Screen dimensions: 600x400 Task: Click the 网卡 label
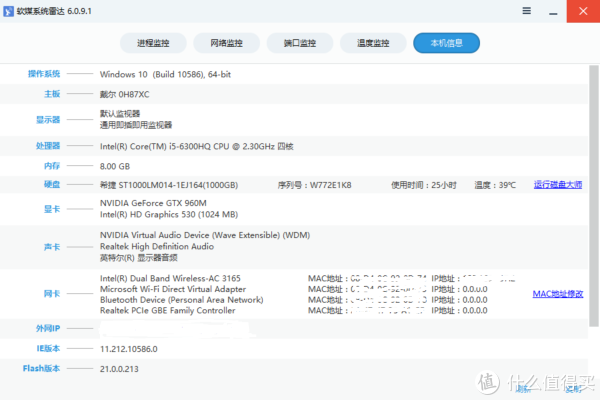pos(52,294)
